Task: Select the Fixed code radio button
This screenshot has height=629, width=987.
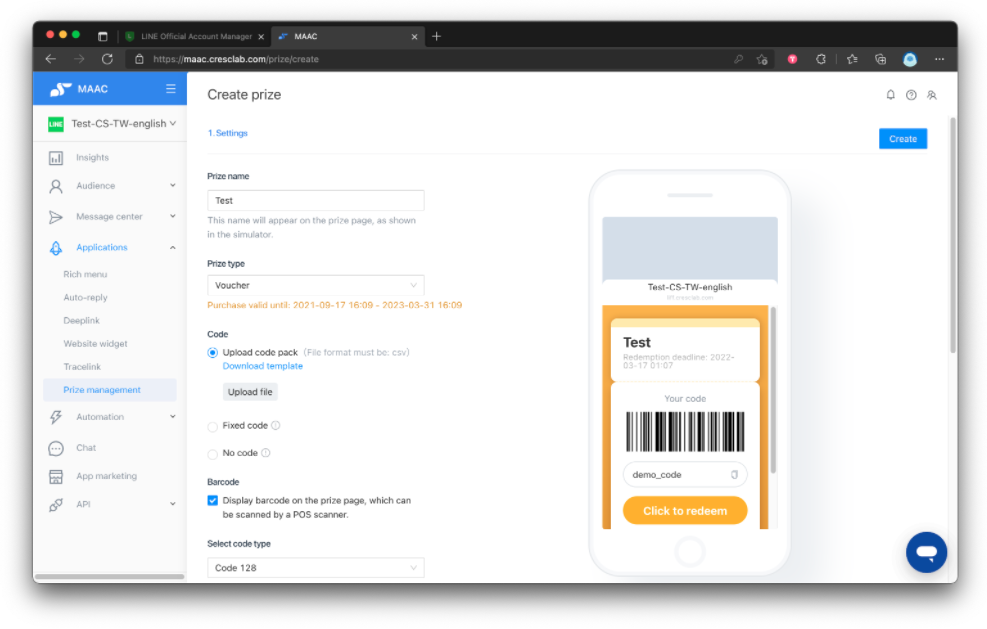Action: click(213, 426)
